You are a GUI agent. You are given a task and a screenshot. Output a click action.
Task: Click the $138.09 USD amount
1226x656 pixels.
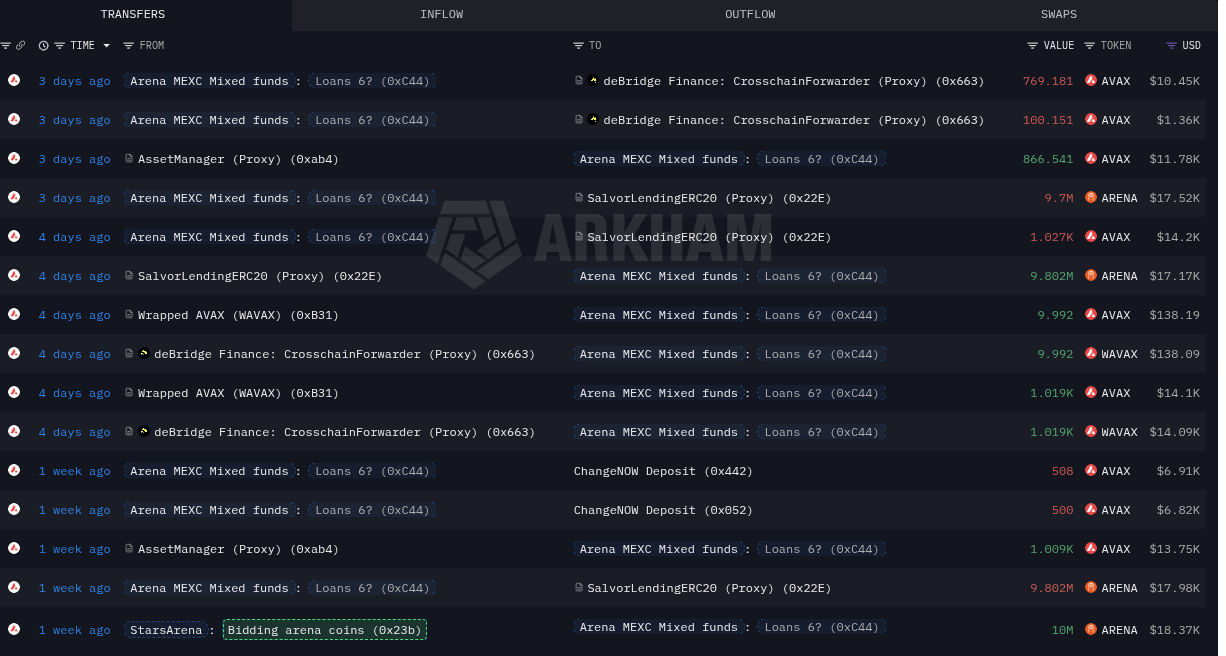point(1174,354)
